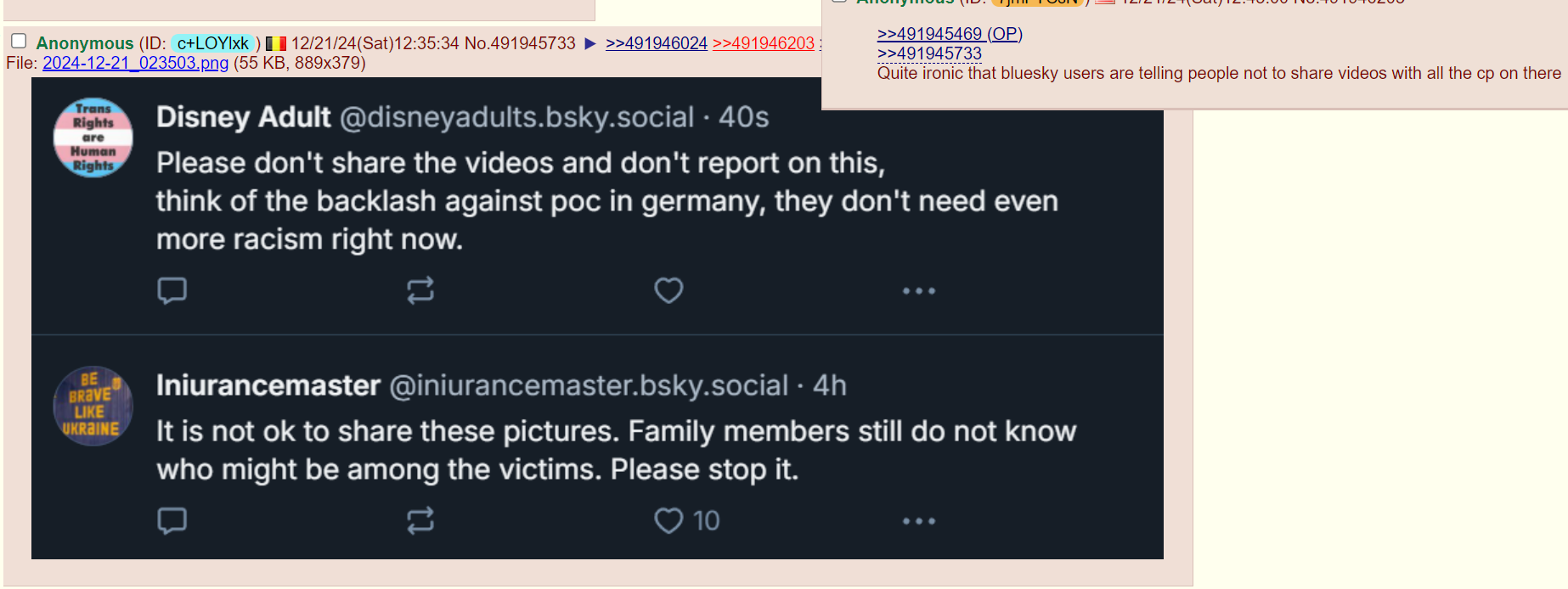Open more options on Iniurancemaster post

tap(918, 521)
